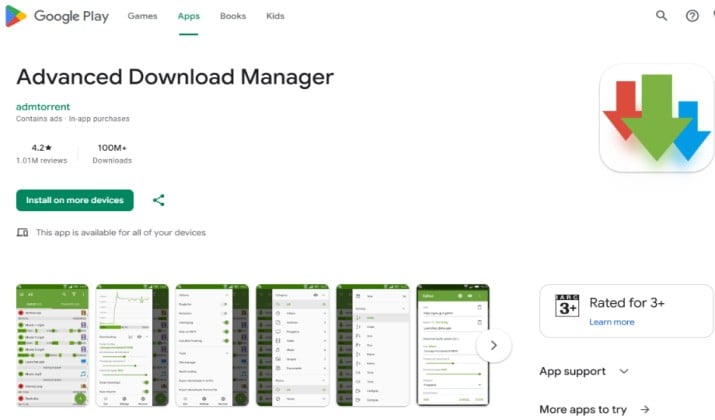Share the app via share icon
The height and width of the screenshot is (420, 715).
click(x=159, y=200)
